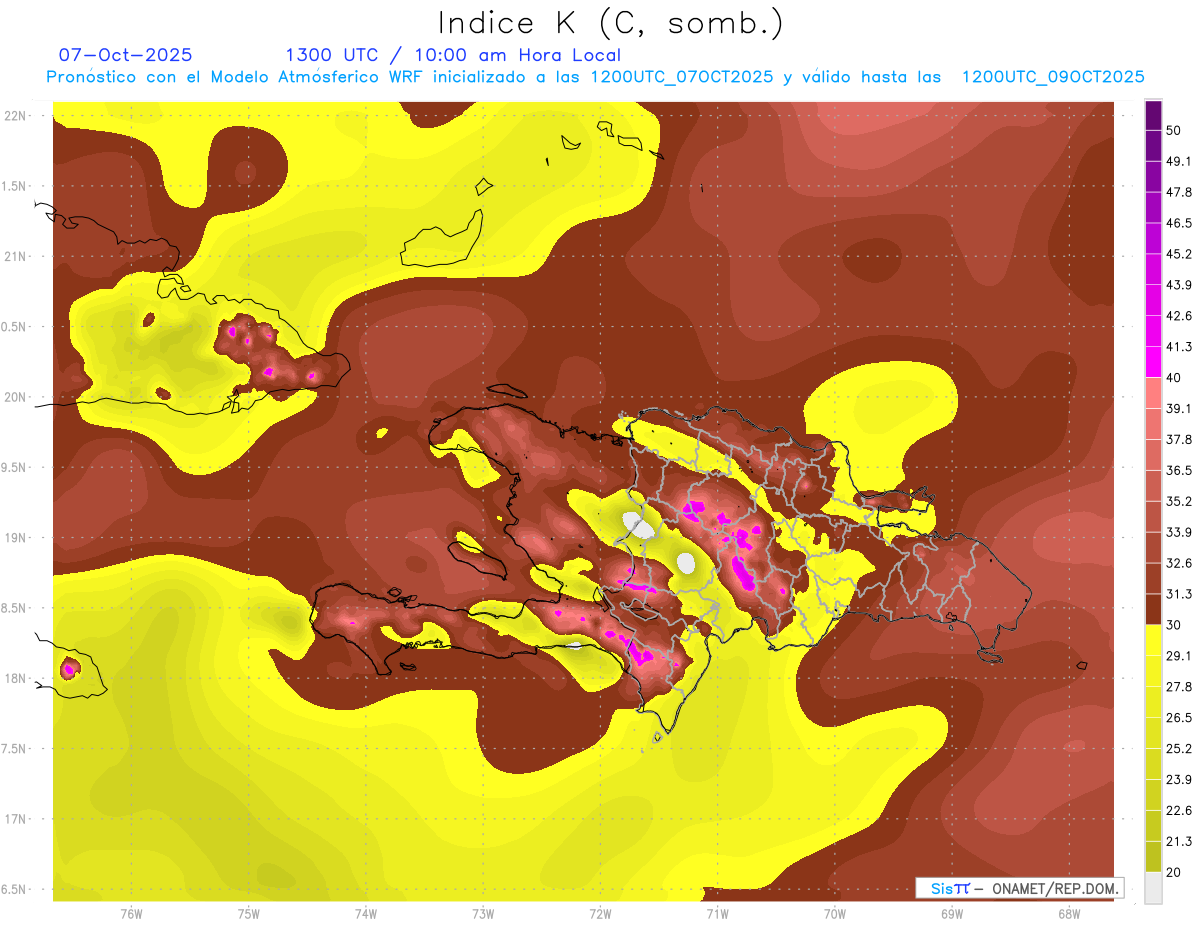Click the bright yellow swatch beside 29.1
This screenshot has width=1200, height=927.
1153,639
